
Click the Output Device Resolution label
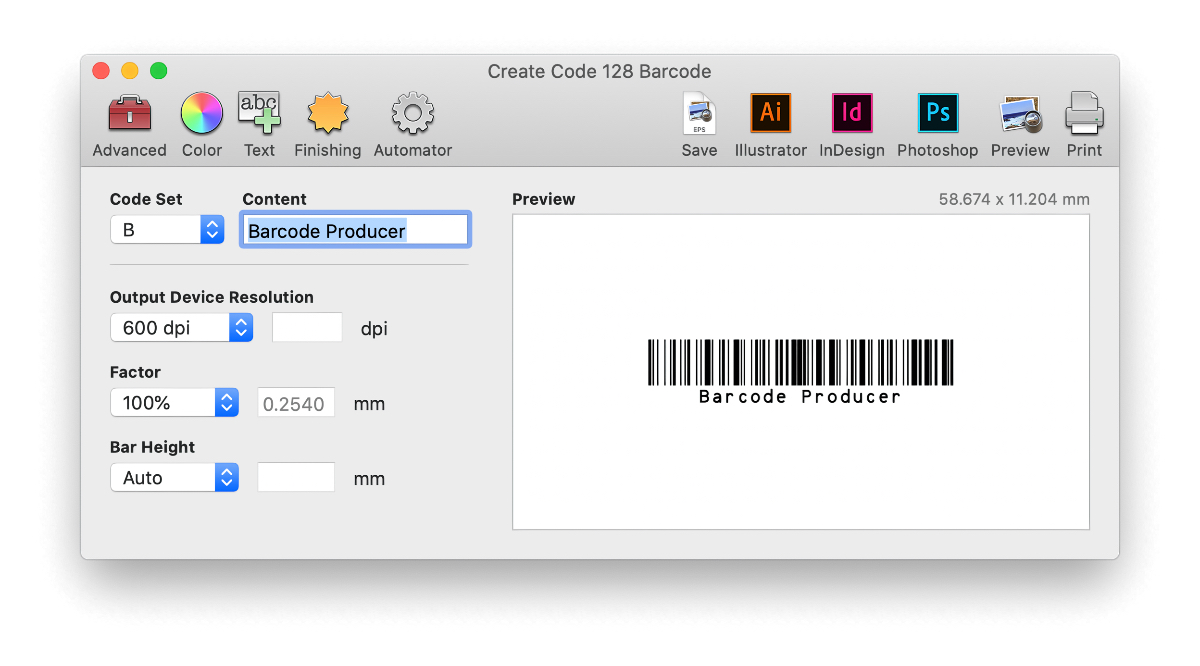[x=212, y=297]
